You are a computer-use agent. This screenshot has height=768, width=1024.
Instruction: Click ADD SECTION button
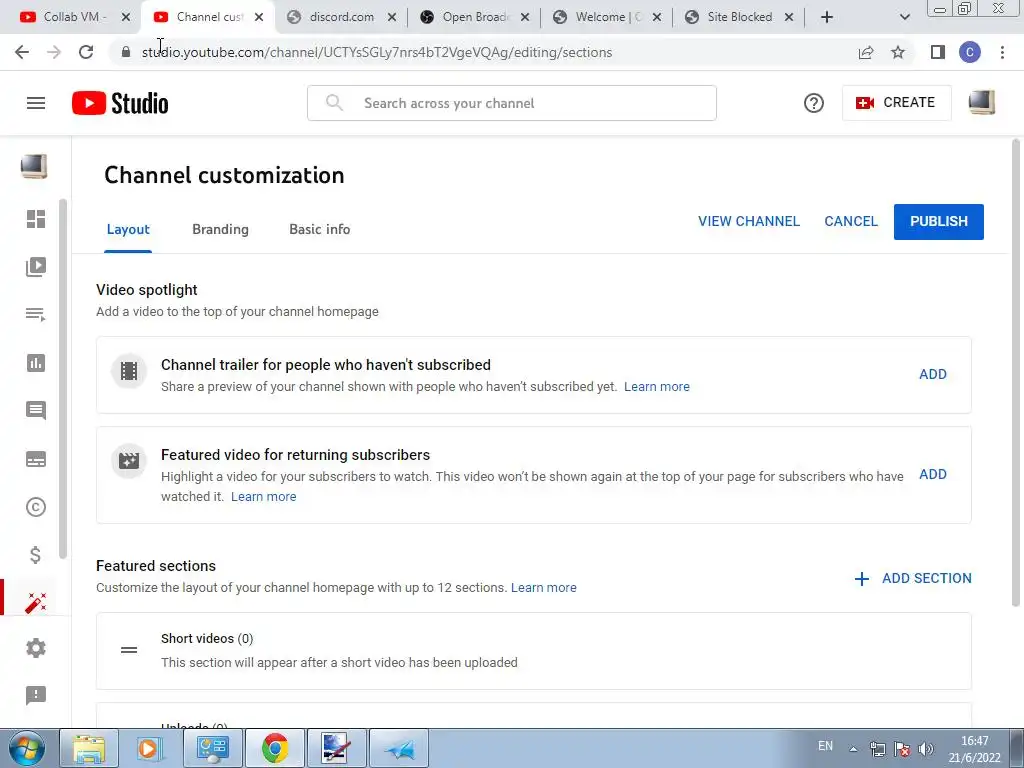pos(912,579)
